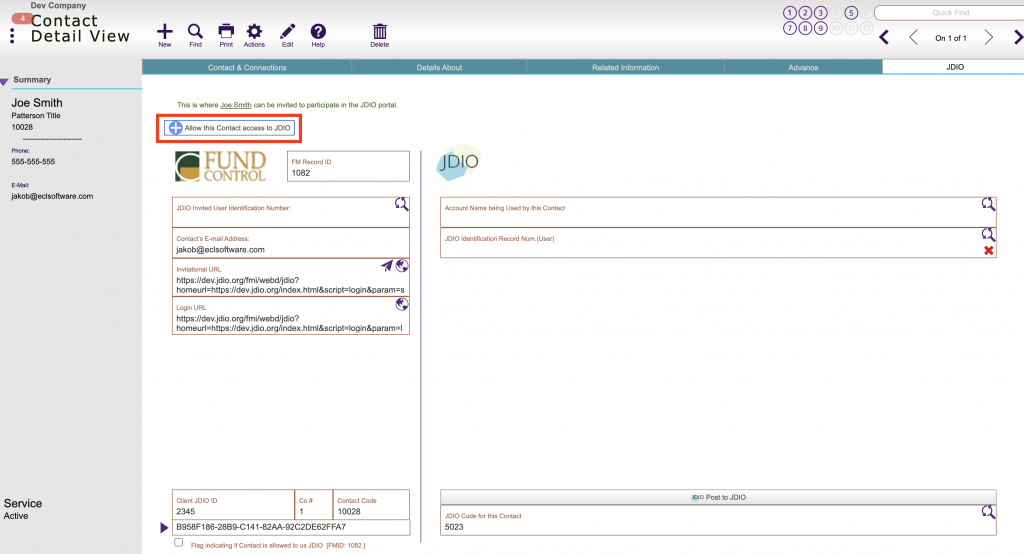Open the Related Information tab
The height and width of the screenshot is (554, 1024).
pos(625,68)
